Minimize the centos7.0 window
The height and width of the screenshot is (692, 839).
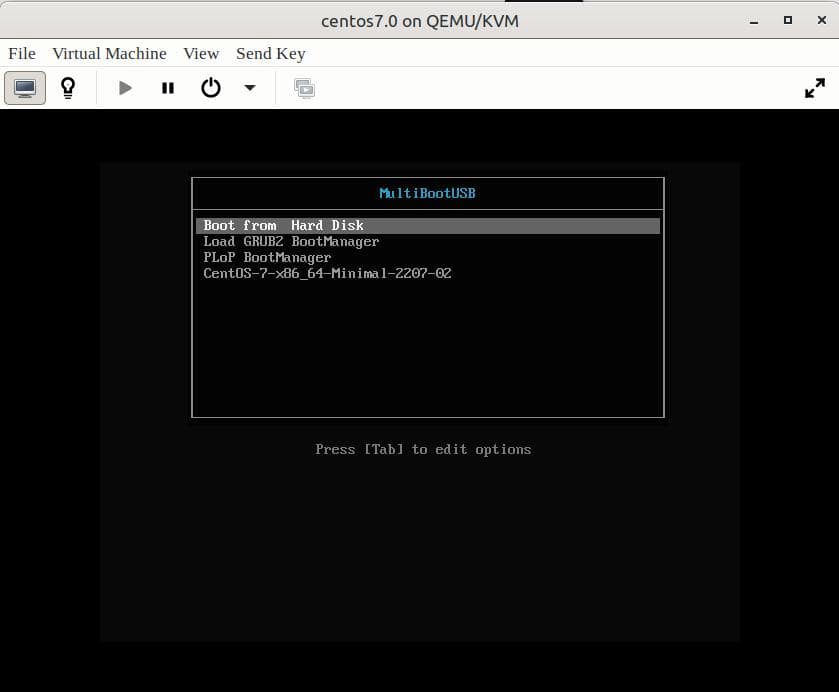click(x=754, y=21)
